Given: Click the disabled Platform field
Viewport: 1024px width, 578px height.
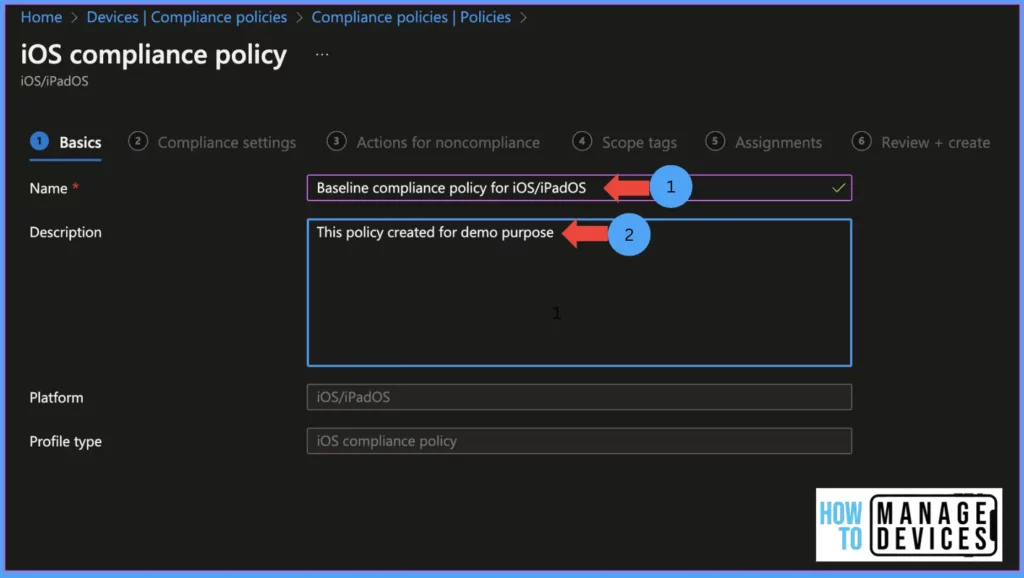Looking at the screenshot, I should [579, 397].
